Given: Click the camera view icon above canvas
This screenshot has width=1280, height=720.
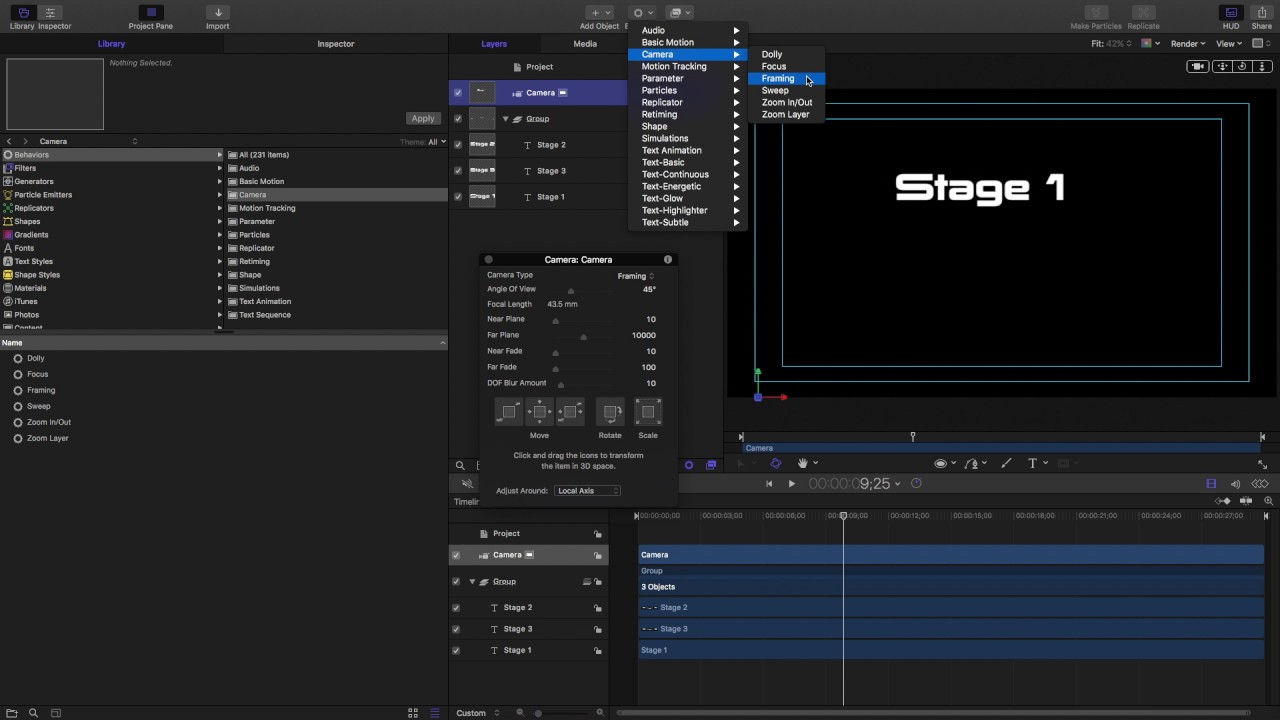Looking at the screenshot, I should pos(1197,67).
